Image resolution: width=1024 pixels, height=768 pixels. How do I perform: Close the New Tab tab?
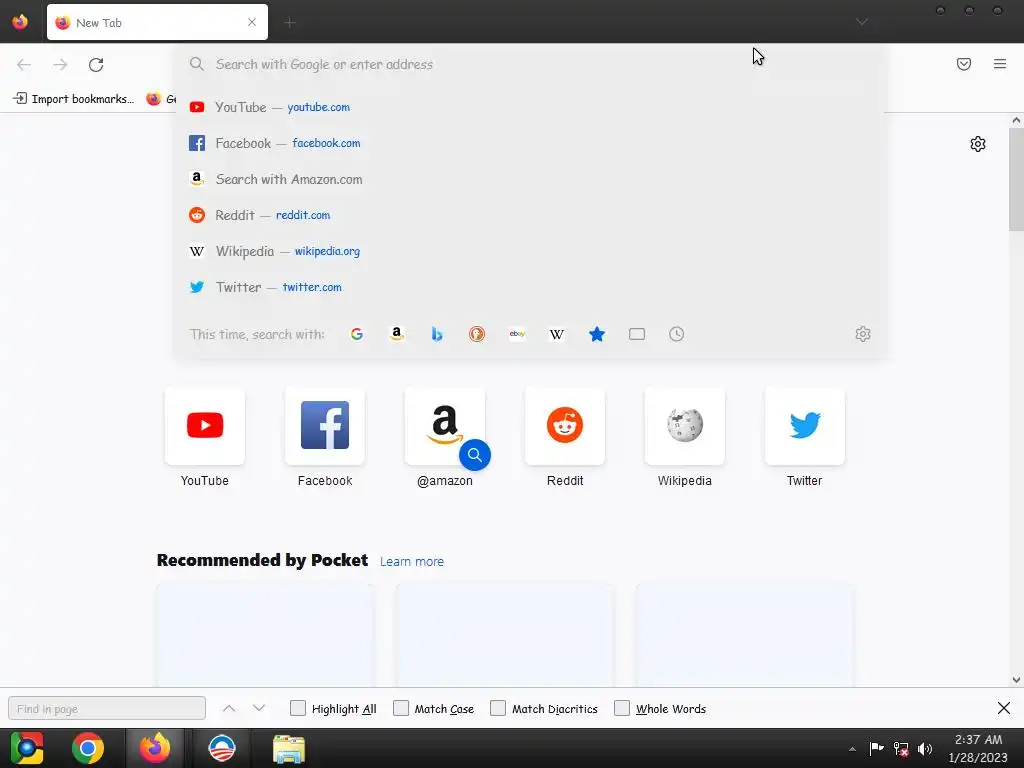(x=252, y=22)
